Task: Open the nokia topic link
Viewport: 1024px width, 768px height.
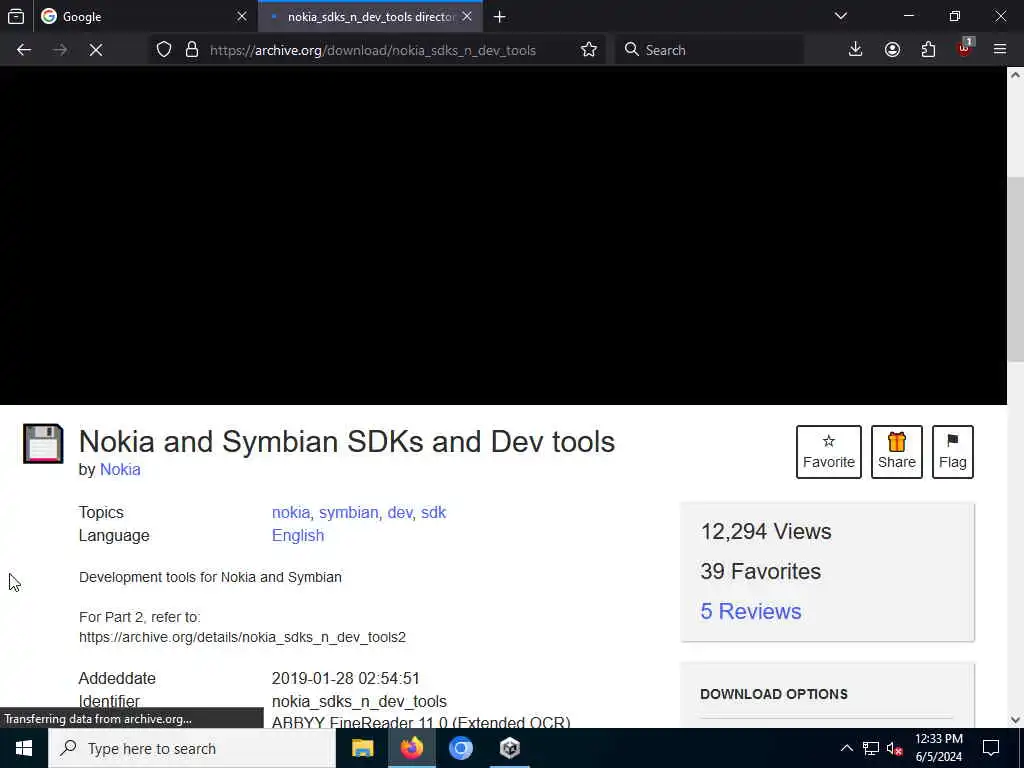Action: (291, 513)
